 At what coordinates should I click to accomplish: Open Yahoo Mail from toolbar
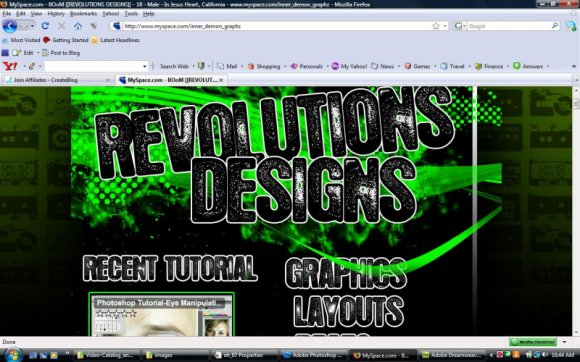[227, 66]
